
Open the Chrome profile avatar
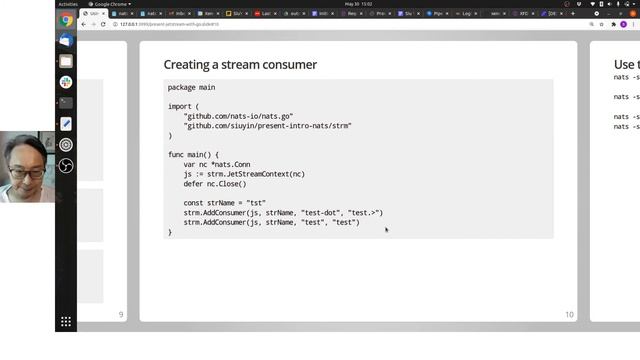(x=623, y=24)
